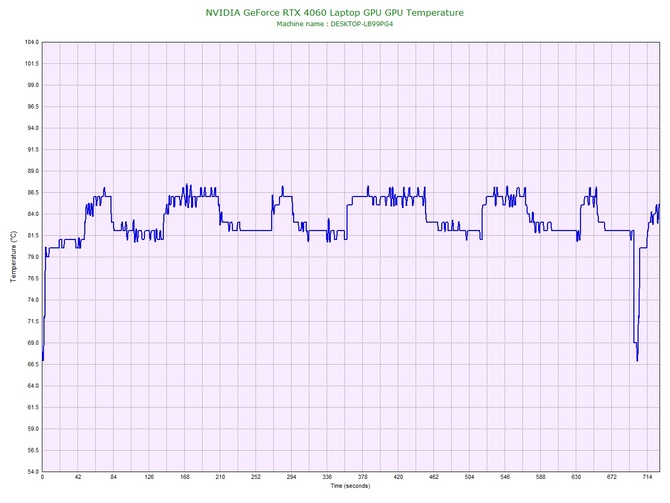Click the 86.5 y-axis value
Image resolution: width=670 pixels, height=503 pixels.
(x=32, y=193)
